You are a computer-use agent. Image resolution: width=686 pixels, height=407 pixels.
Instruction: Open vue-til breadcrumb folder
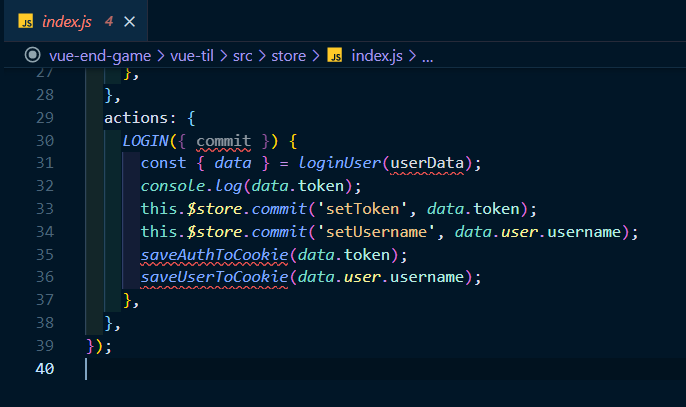(x=192, y=56)
